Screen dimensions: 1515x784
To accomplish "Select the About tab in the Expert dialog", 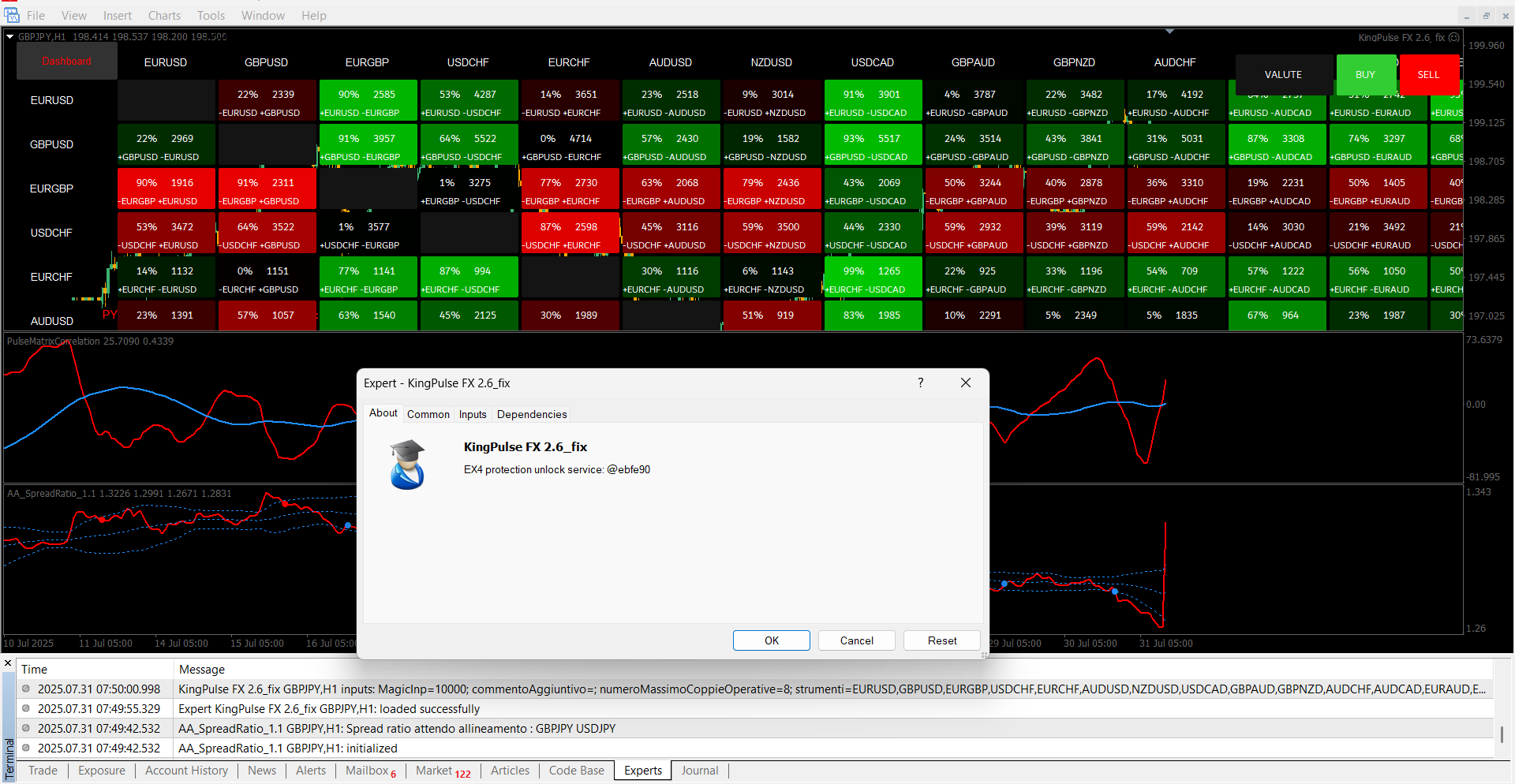I will pyautogui.click(x=383, y=413).
